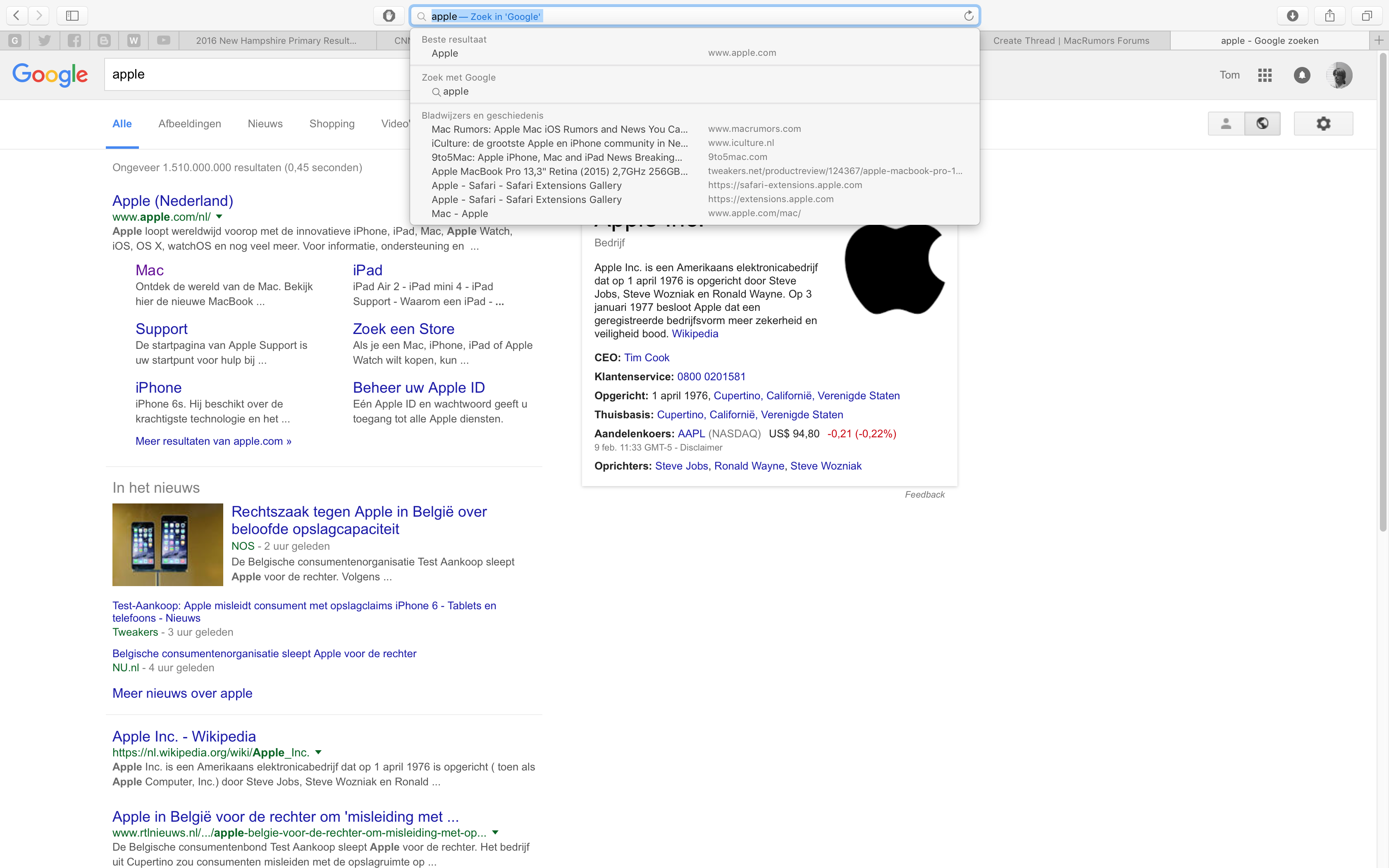
Task: Open the Mac sitelink
Action: 149,270
